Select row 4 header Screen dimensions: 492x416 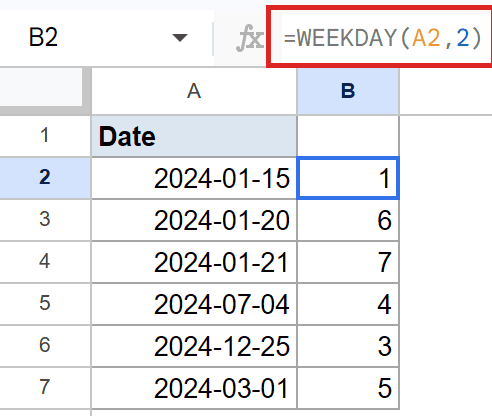coord(45,262)
